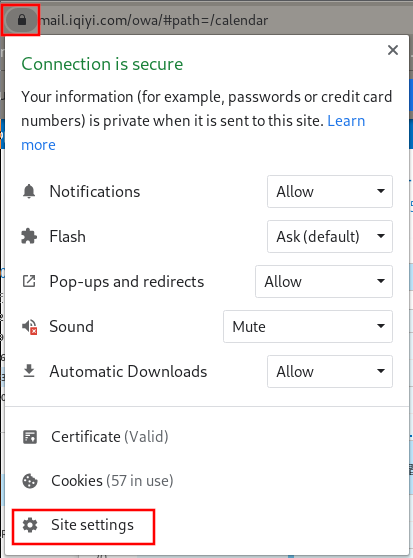413x558 pixels.
Task: Click the Flash puzzle piece icon
Action: [29, 236]
